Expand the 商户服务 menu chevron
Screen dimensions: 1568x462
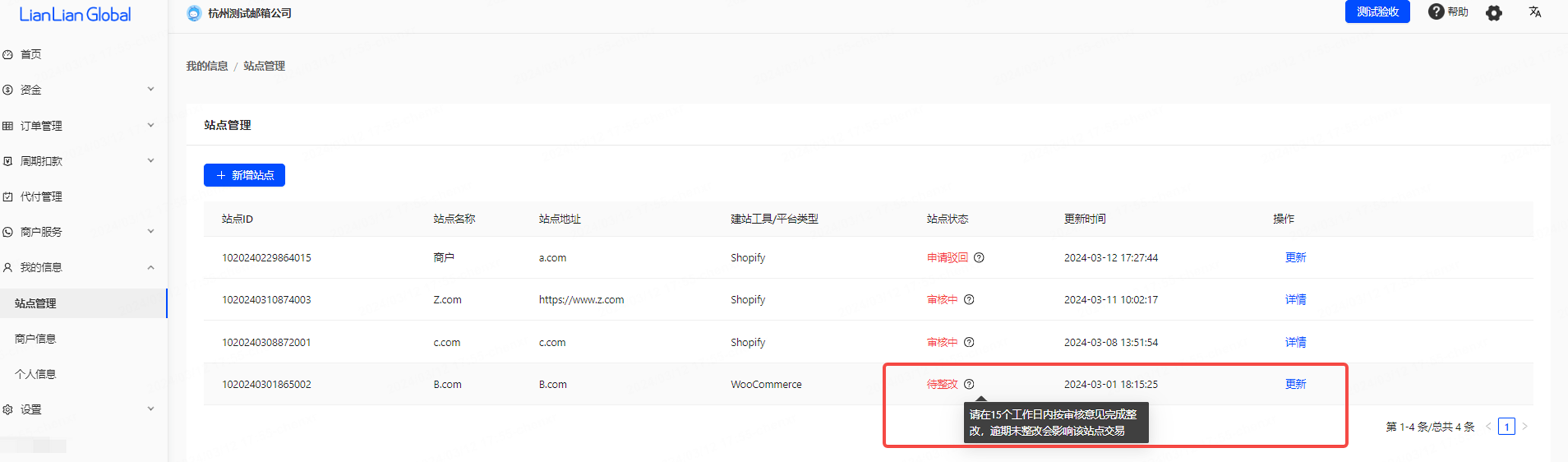(x=151, y=232)
